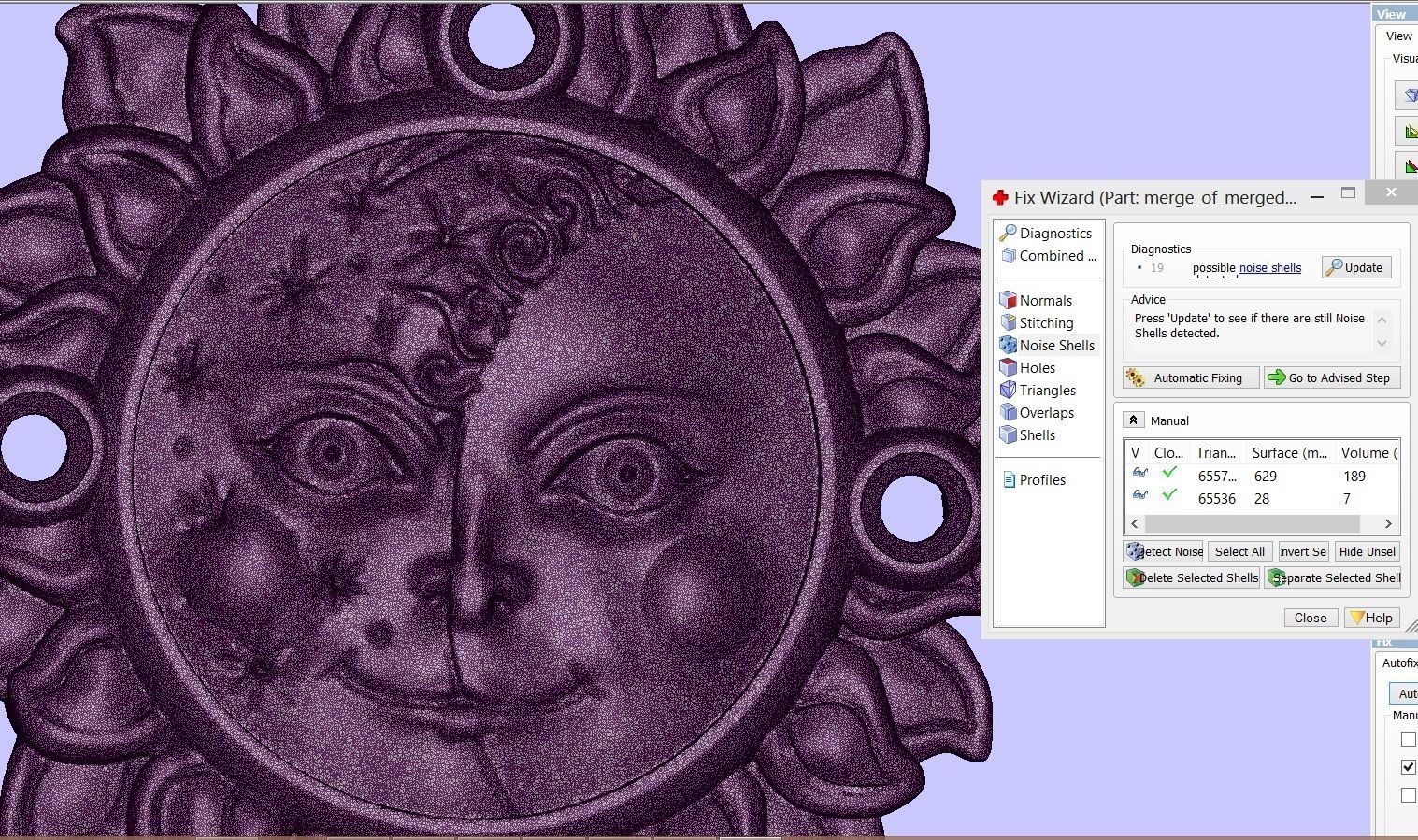This screenshot has height=840, width=1418.
Task: Click the green-red triangle visualization icon
Action: click(x=1408, y=166)
